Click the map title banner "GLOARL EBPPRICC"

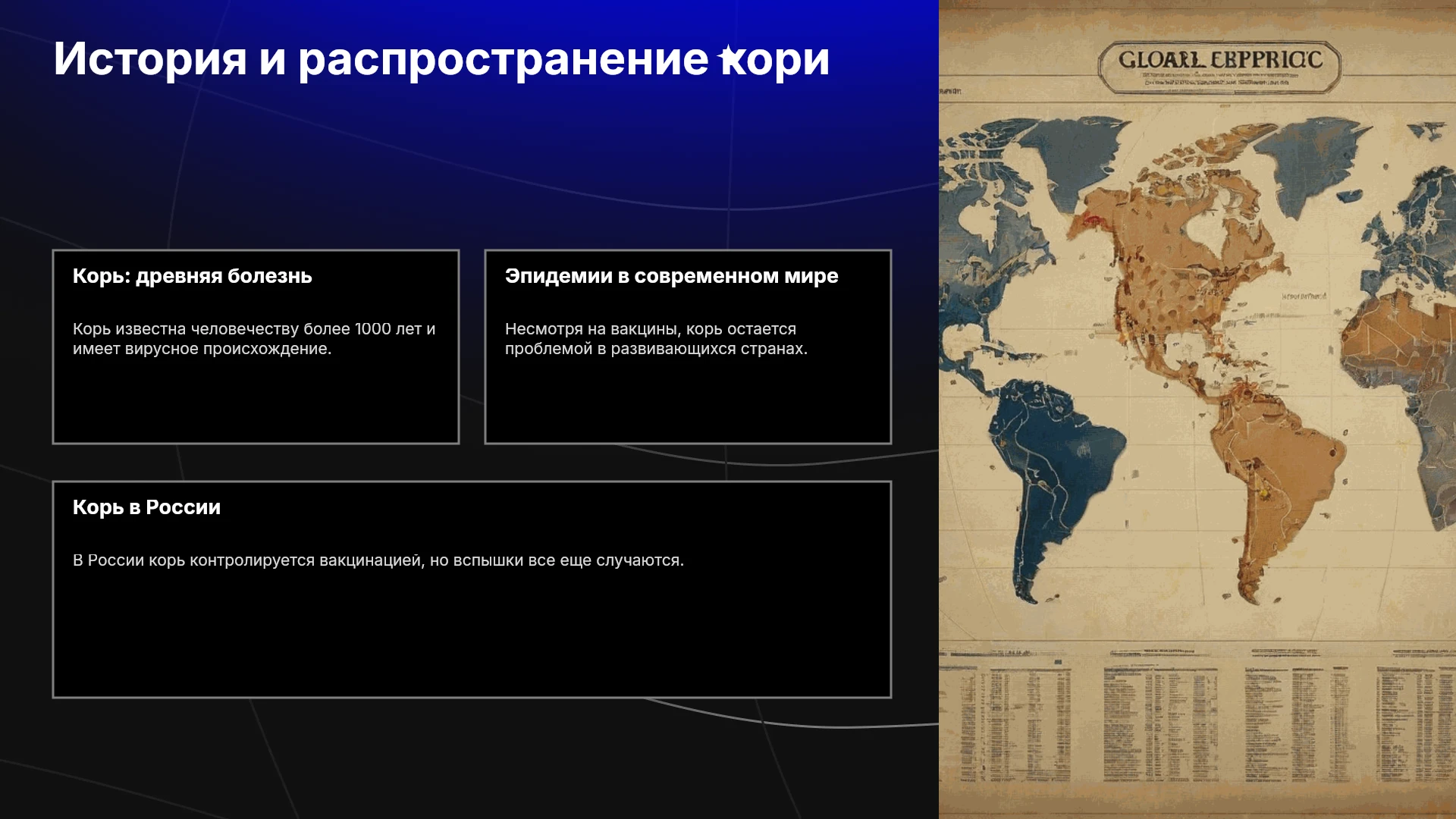click(x=1219, y=67)
